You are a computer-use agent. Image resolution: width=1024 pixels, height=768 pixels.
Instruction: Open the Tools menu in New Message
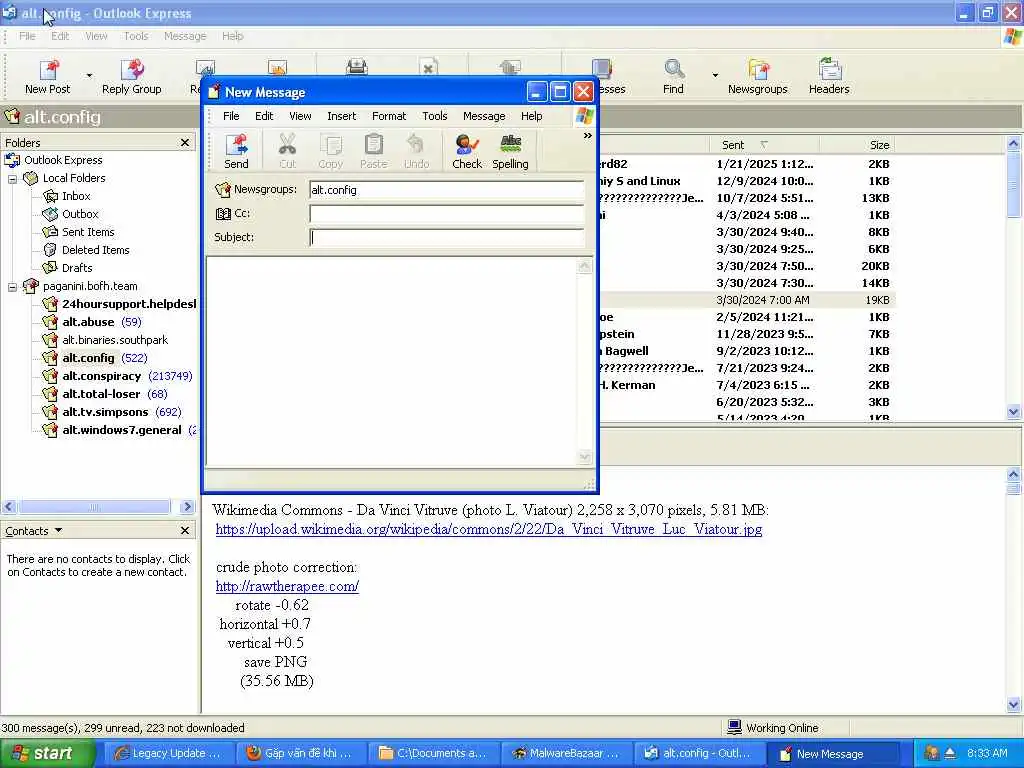coord(434,116)
